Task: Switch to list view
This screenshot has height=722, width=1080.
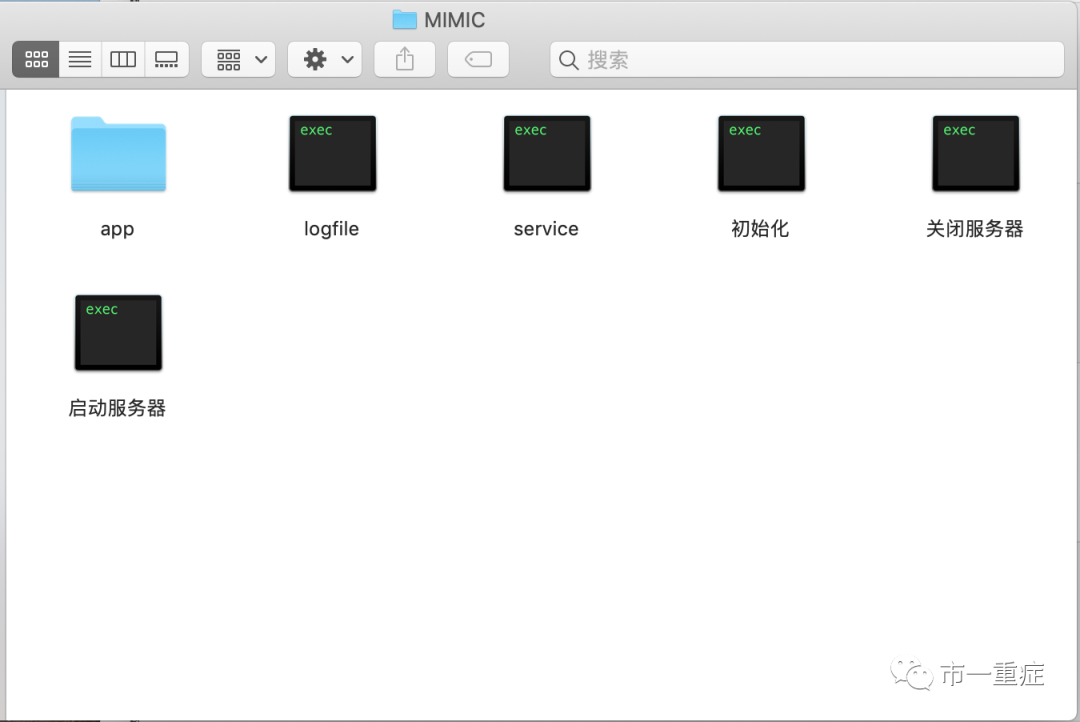Action: pos(80,59)
